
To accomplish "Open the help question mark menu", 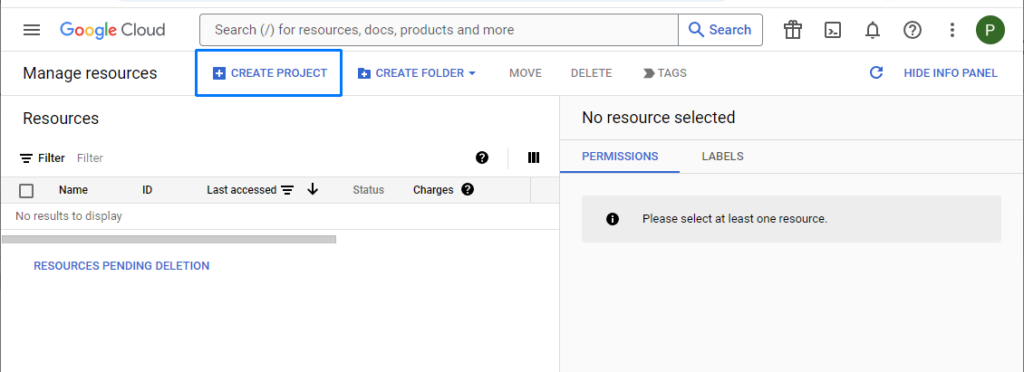I will pos(912,30).
